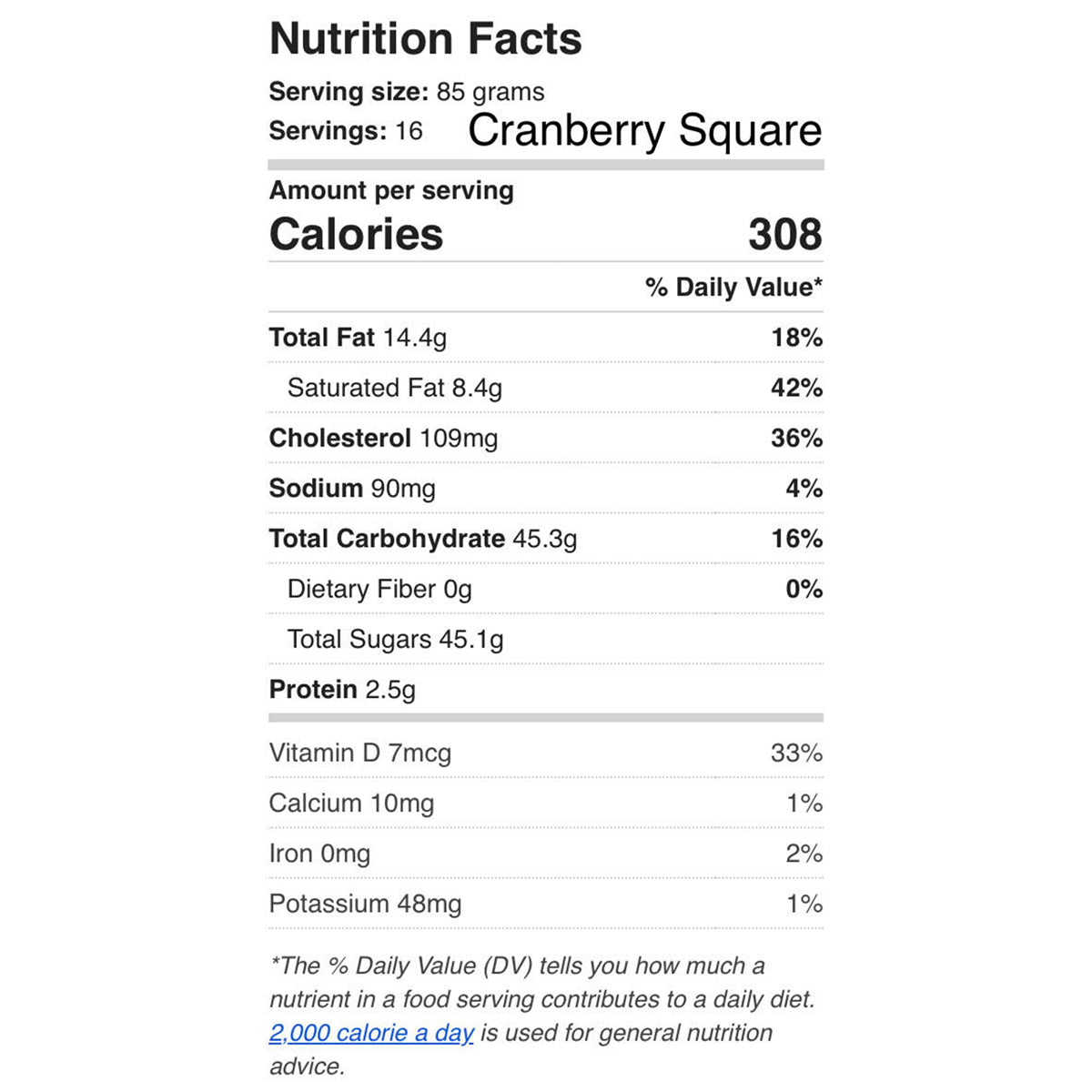Click the Amount per serving label

(391, 190)
